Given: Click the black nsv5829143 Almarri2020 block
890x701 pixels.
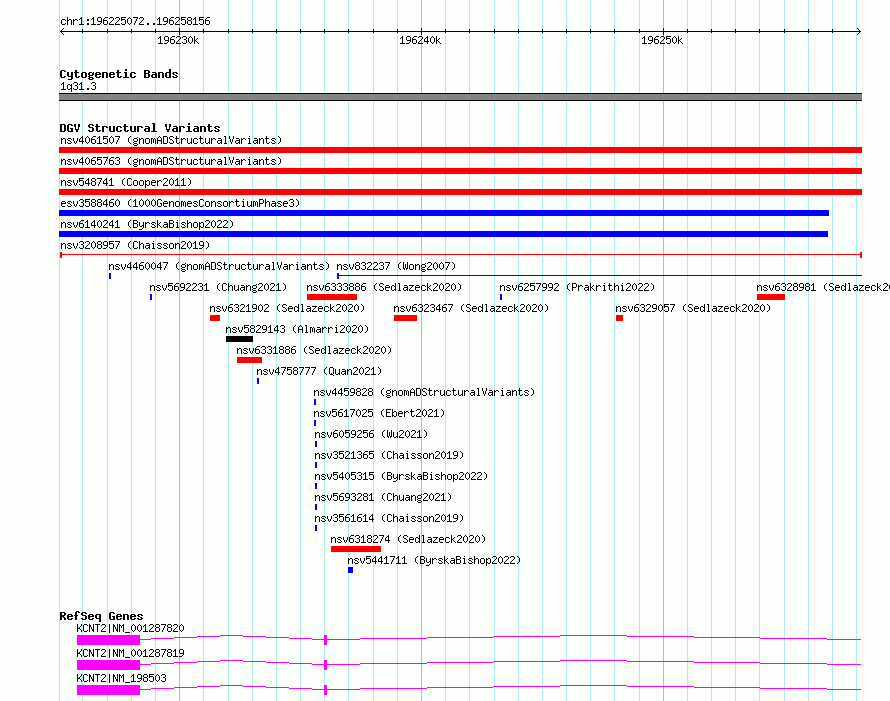Looking at the screenshot, I should pos(240,339).
